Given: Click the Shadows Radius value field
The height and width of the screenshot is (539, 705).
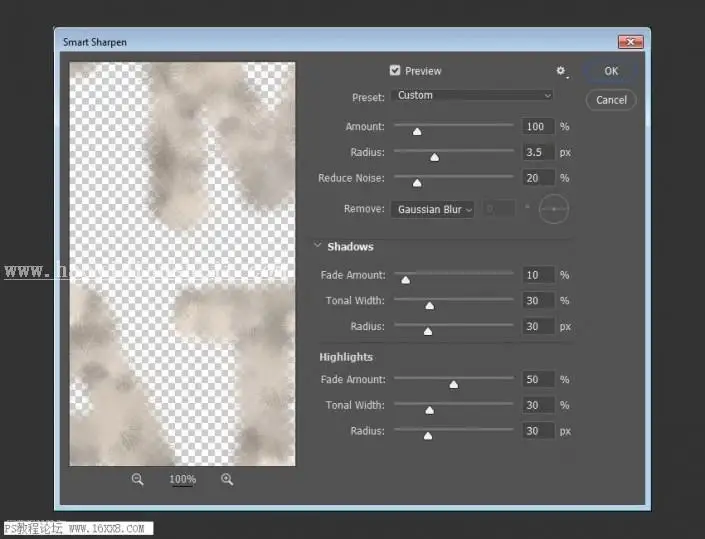Looking at the screenshot, I should click(538, 326).
